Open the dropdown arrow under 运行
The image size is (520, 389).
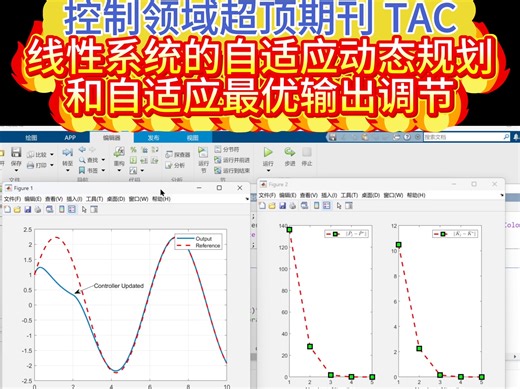coord(268,171)
